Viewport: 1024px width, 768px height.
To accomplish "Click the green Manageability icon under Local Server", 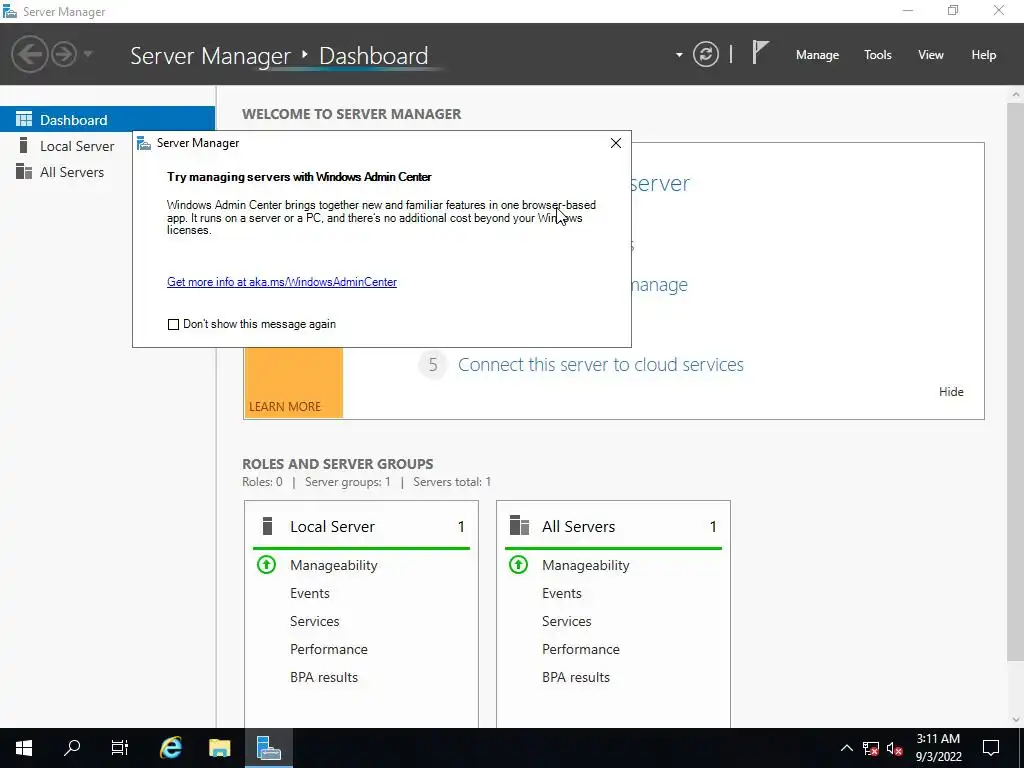I will click(266, 564).
